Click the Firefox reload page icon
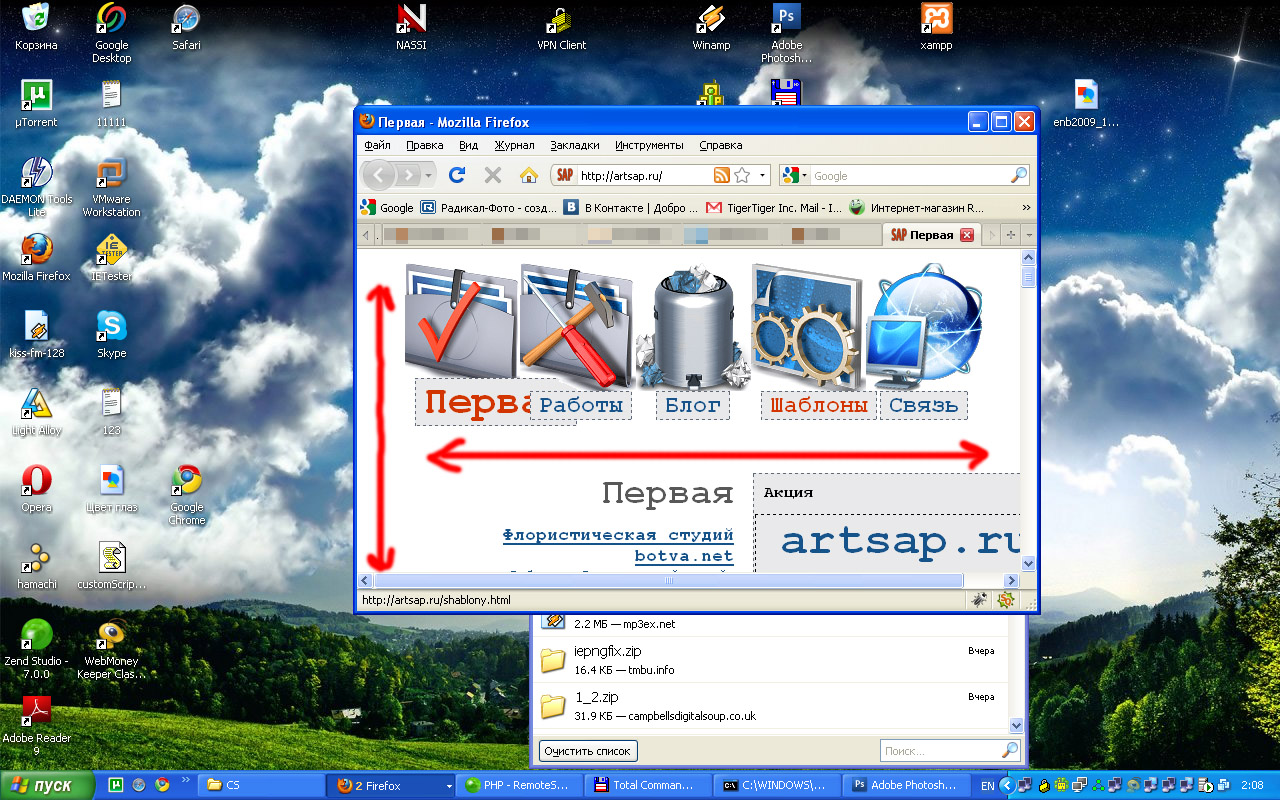 (x=457, y=175)
